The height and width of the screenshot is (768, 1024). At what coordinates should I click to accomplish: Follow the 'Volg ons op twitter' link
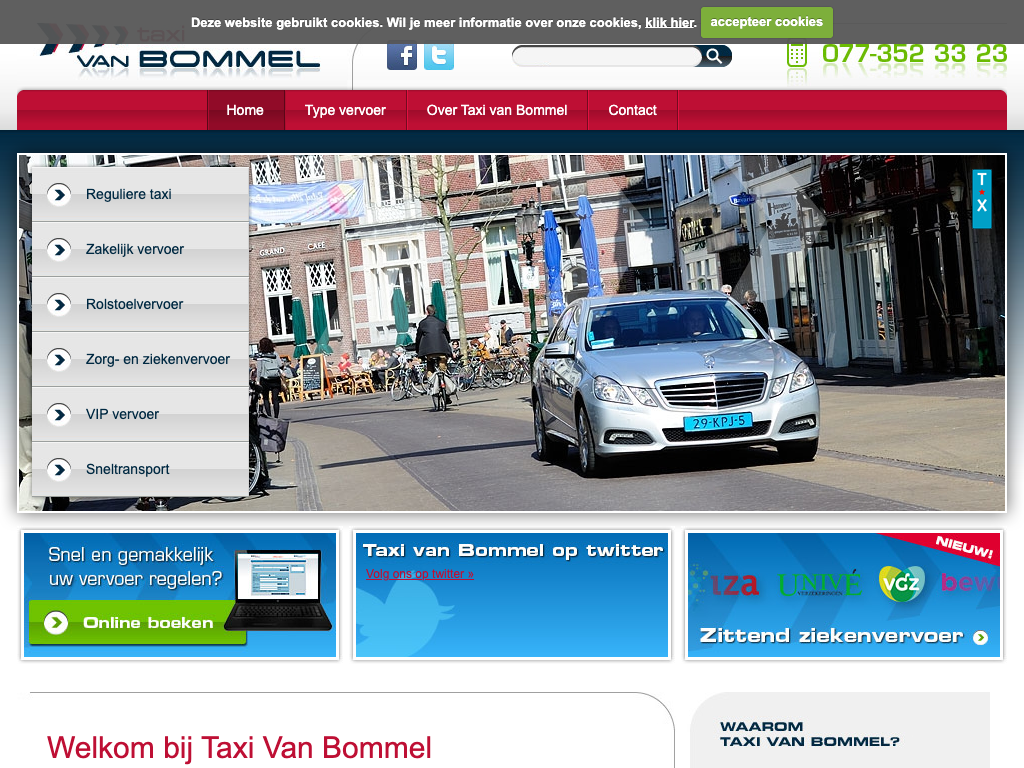pos(420,574)
